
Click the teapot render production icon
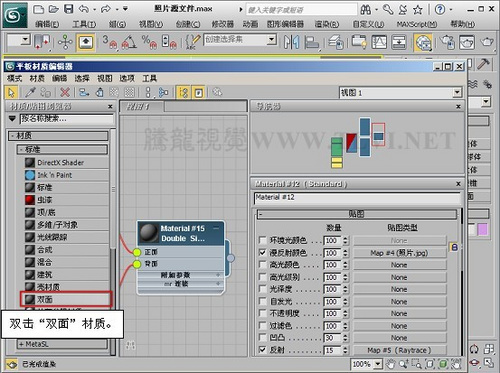tap(487, 42)
